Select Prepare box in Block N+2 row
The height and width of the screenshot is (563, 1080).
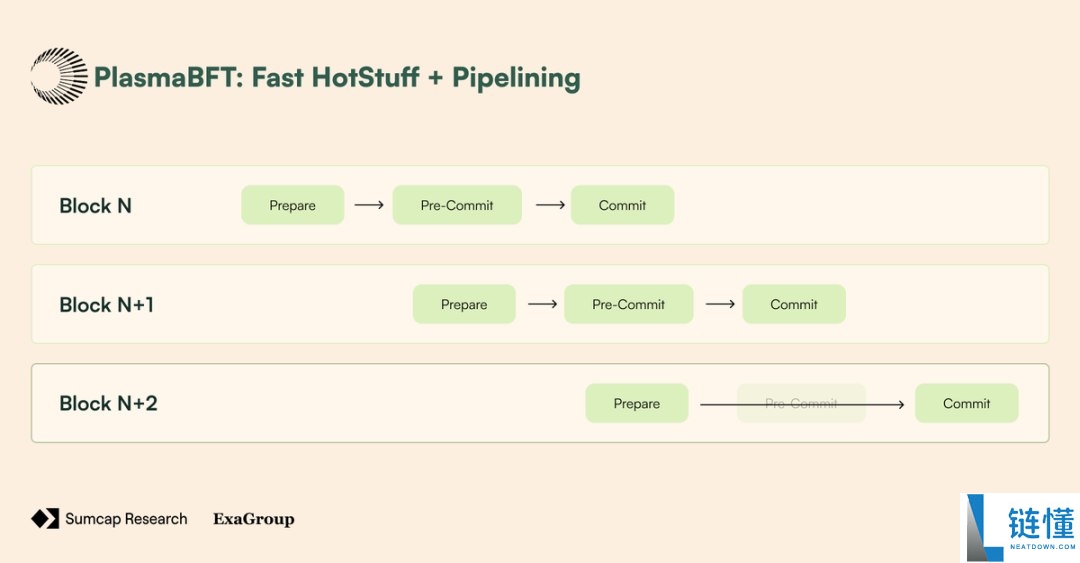(x=637, y=403)
